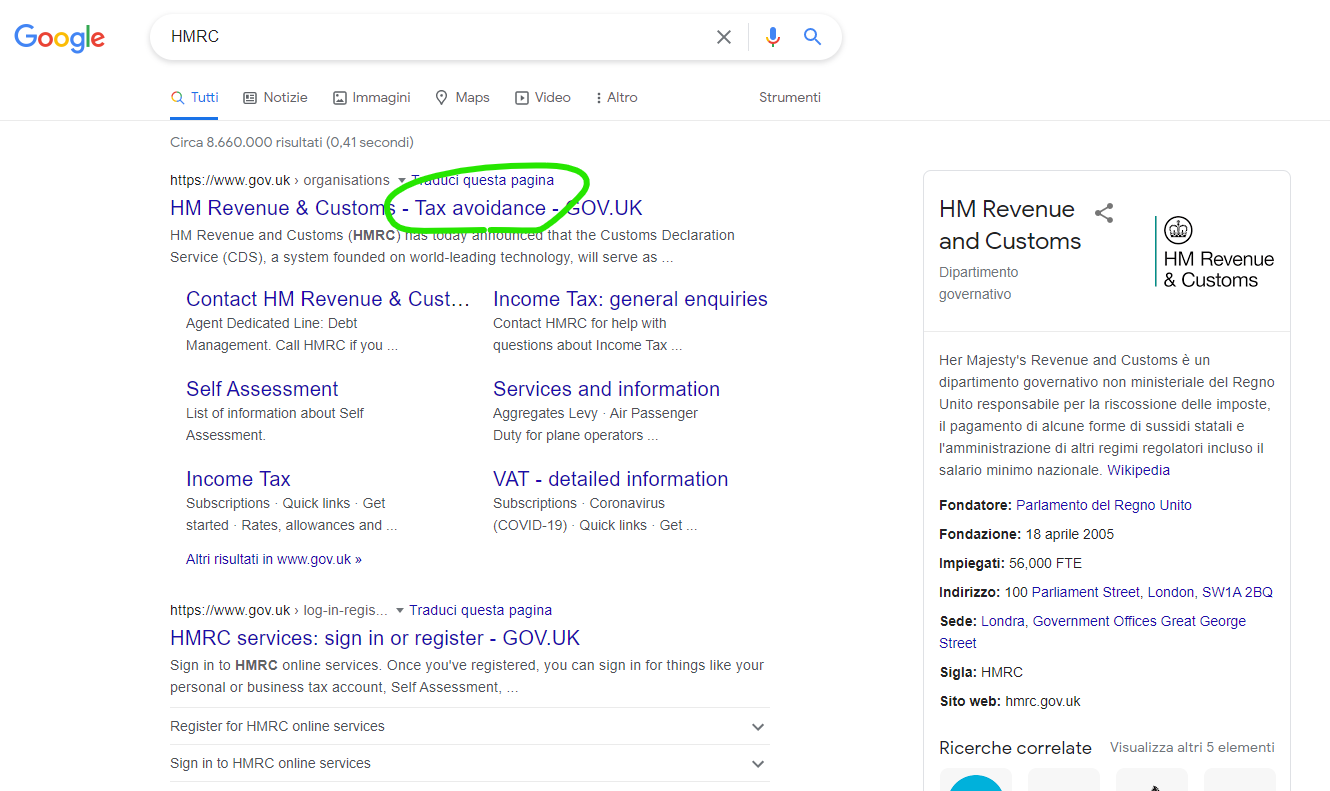Focus the HMRC search input field
This screenshot has height=791, width=1330.
click(435, 37)
